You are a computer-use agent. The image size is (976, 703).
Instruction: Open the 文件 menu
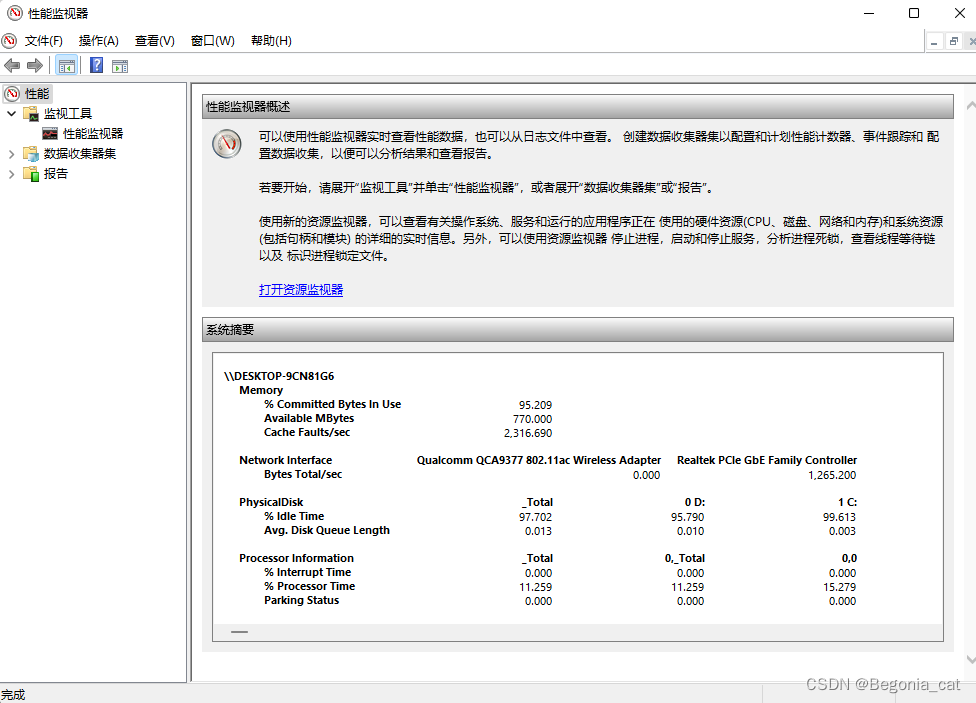click(x=43, y=40)
